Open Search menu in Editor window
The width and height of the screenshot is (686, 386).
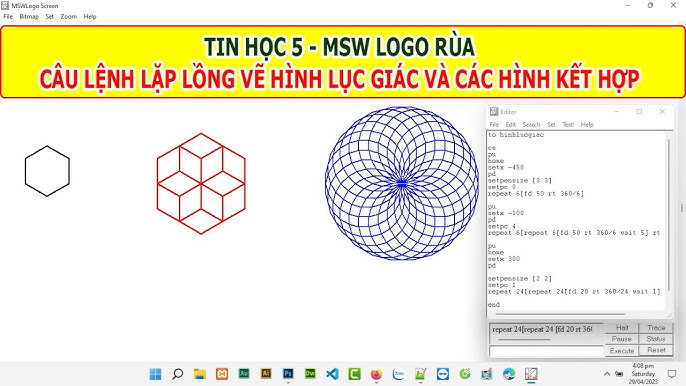(531, 125)
